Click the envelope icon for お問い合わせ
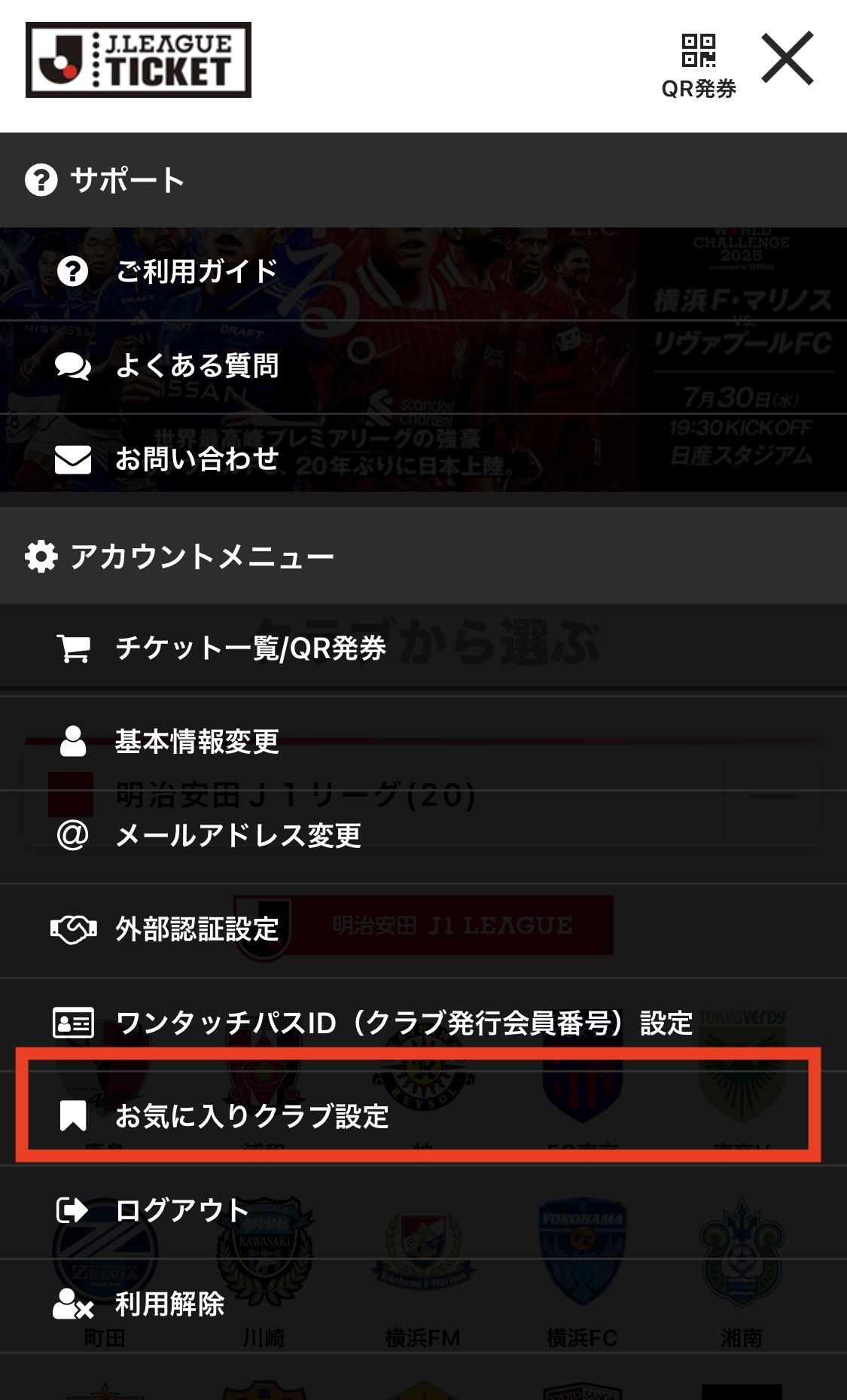The width and height of the screenshot is (847, 1400). coord(73,459)
